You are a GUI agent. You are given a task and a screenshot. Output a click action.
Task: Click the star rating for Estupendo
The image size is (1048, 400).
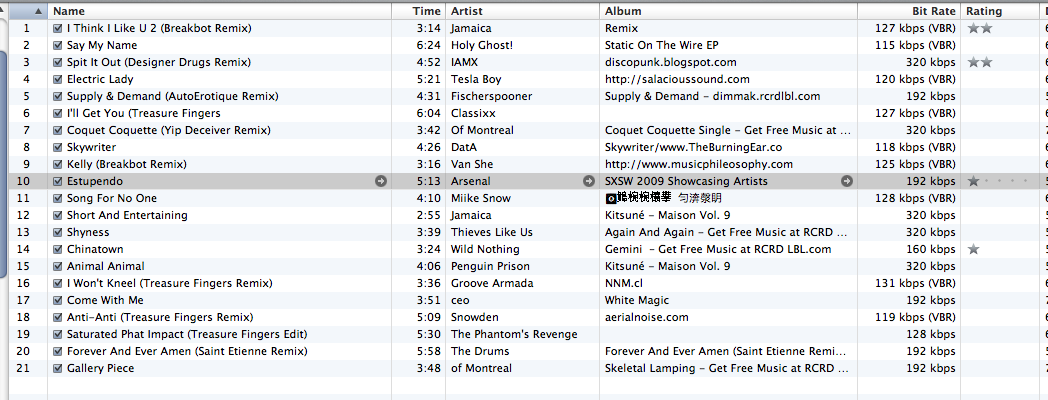(974, 181)
